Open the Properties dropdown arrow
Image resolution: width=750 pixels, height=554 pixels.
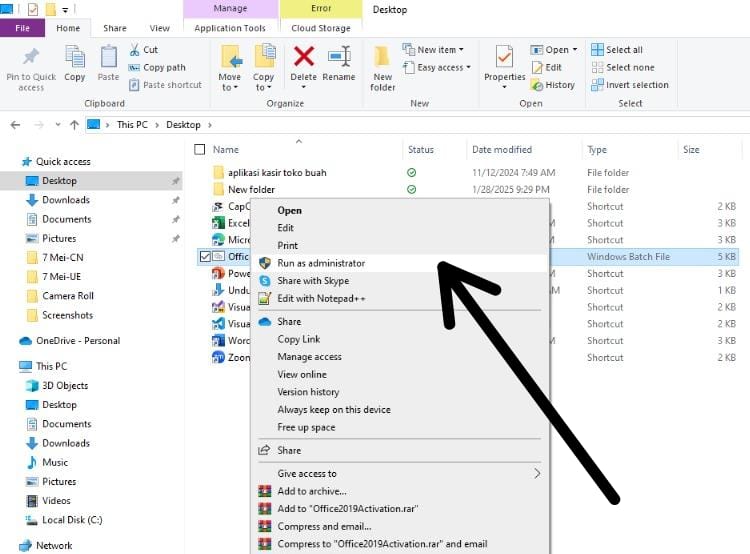(x=504, y=88)
